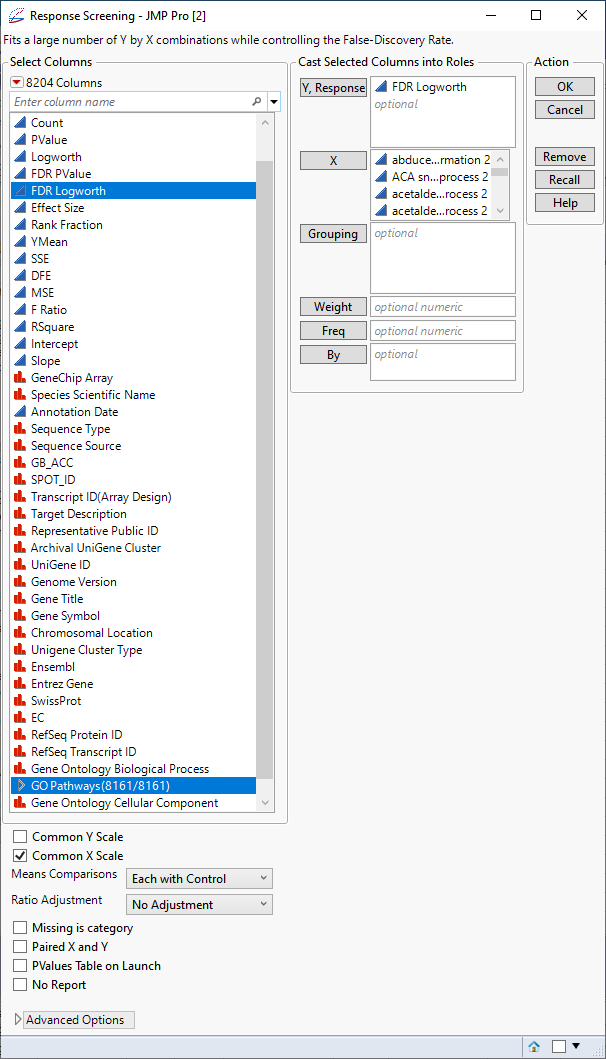Image resolution: width=606 pixels, height=1059 pixels.
Task: Open the status bar dropdown arrow
Action: (576, 1045)
